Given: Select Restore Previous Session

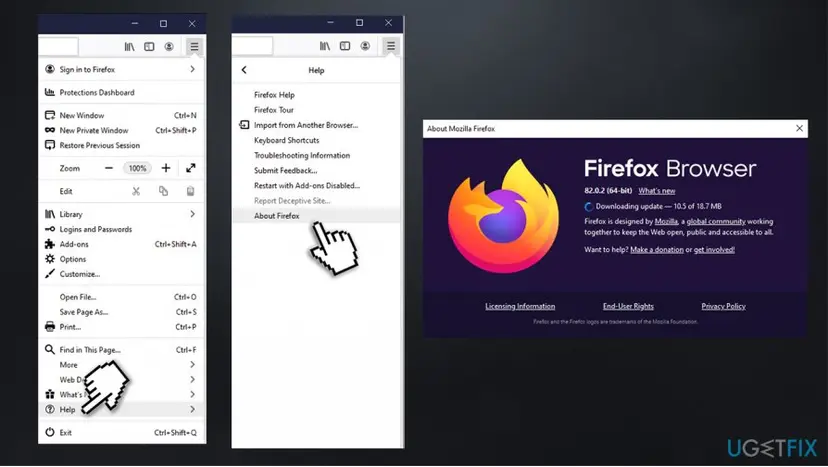Looking at the screenshot, I should tap(122, 145).
